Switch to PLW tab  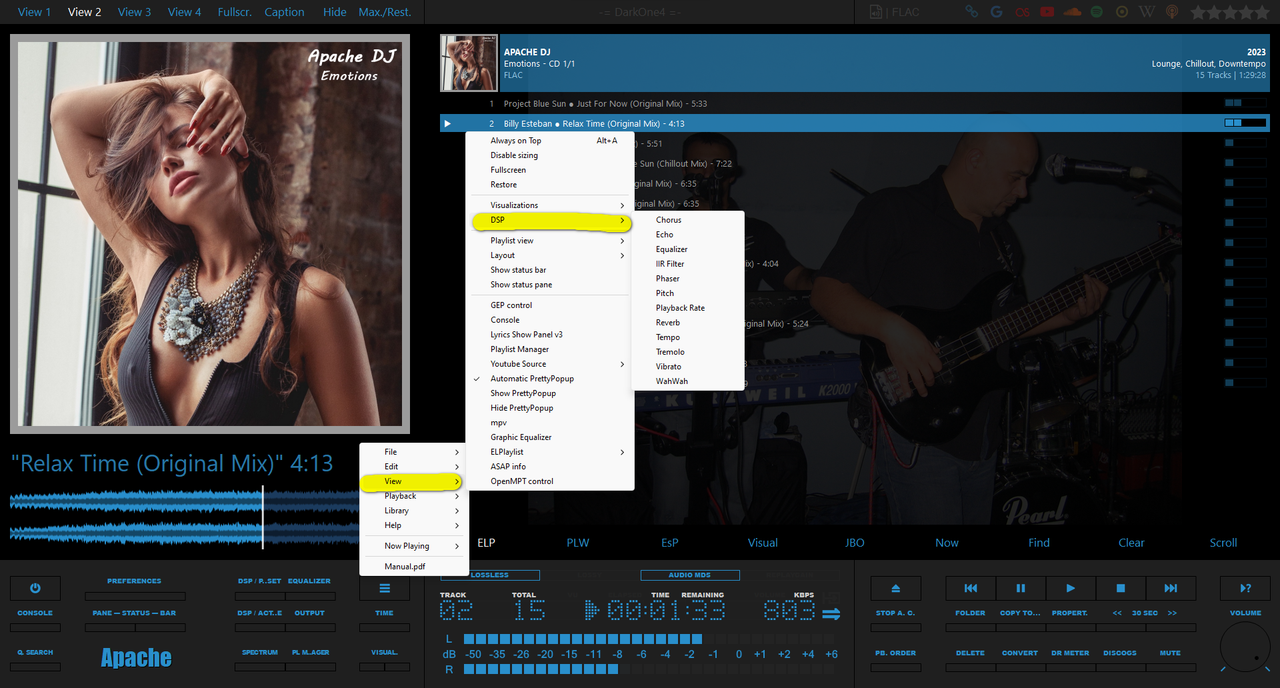click(578, 543)
